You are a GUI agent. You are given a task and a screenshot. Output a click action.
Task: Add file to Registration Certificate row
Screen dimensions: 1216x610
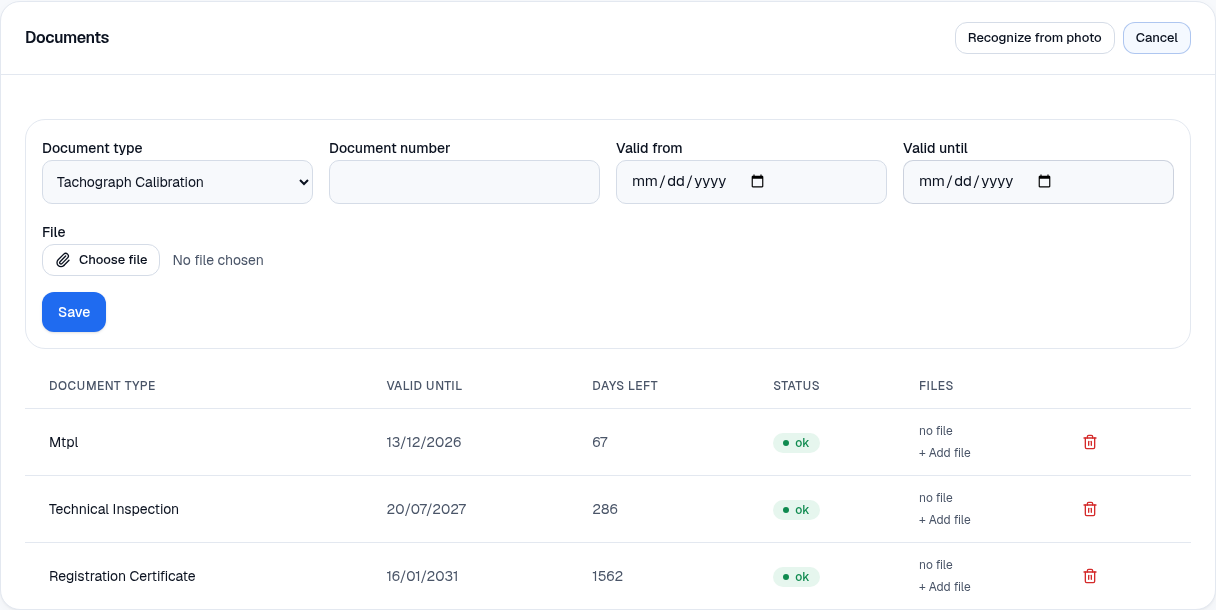[945, 587]
